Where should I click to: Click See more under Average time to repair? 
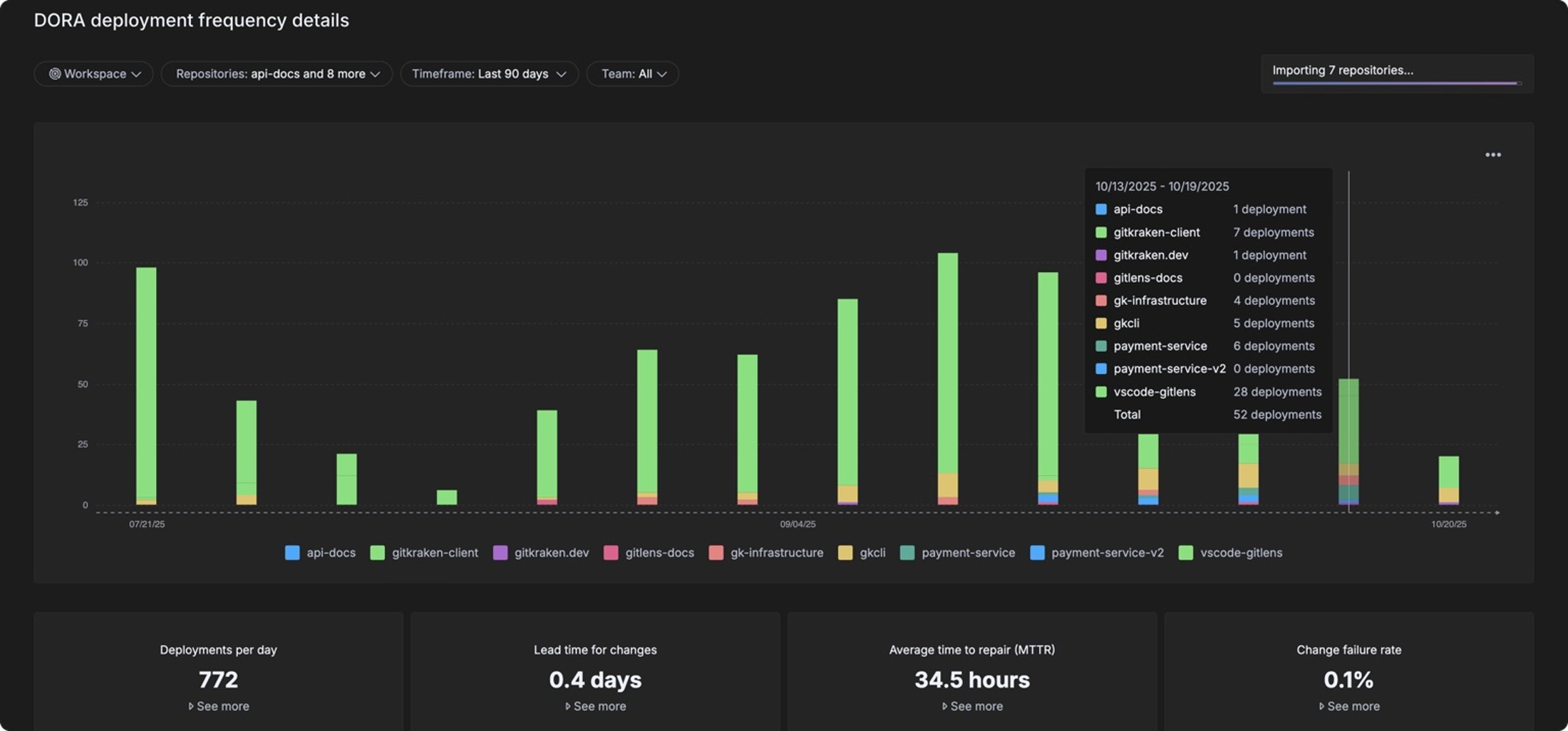[972, 706]
